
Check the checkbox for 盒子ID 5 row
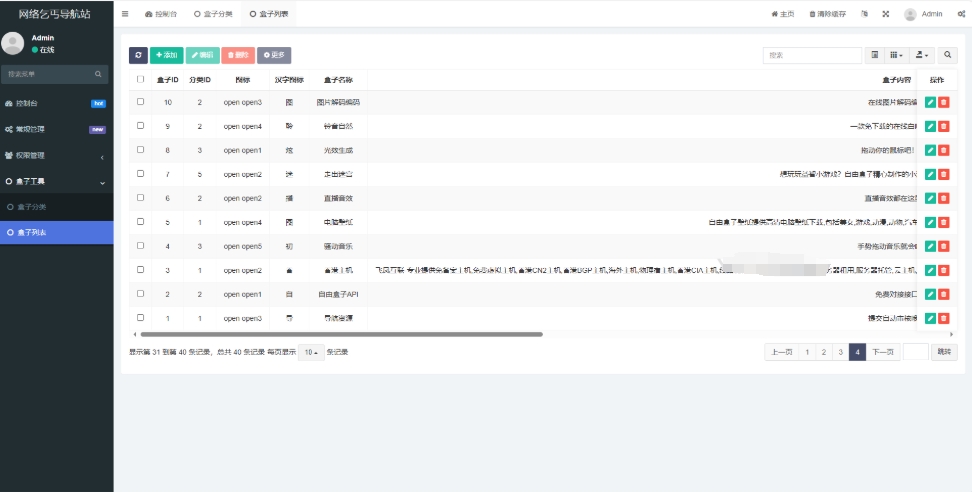coord(140,222)
